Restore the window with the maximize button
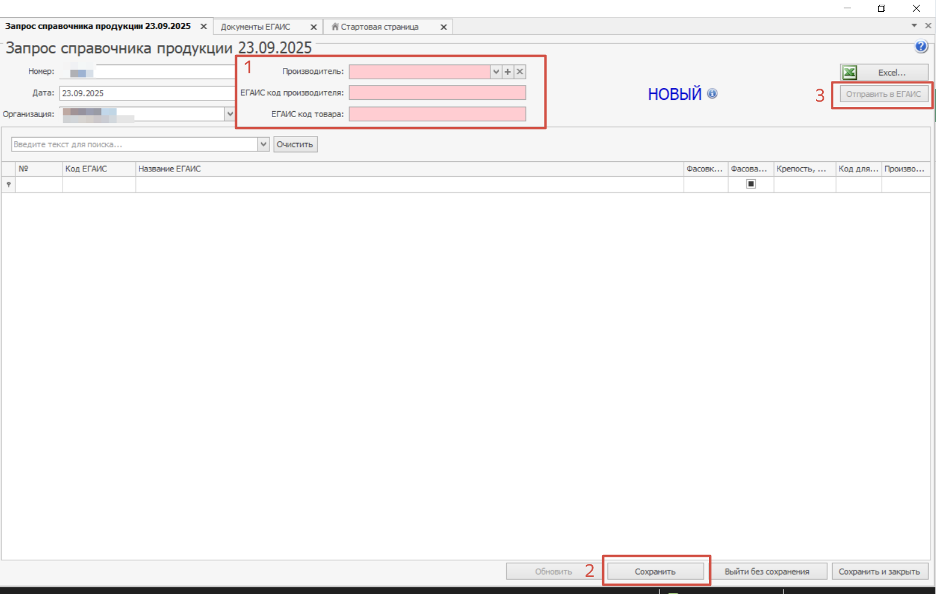This screenshot has width=936, height=594. [x=881, y=8]
